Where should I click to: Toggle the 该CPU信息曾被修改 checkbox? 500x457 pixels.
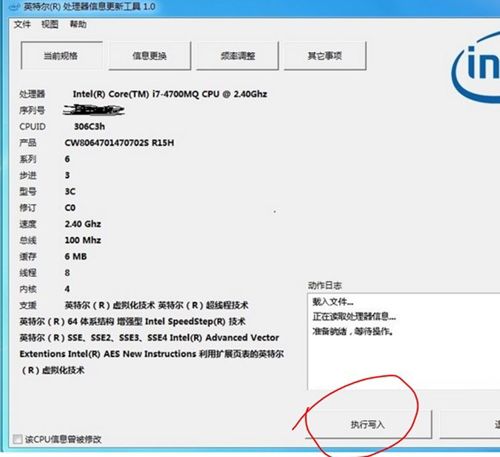pos(17,439)
